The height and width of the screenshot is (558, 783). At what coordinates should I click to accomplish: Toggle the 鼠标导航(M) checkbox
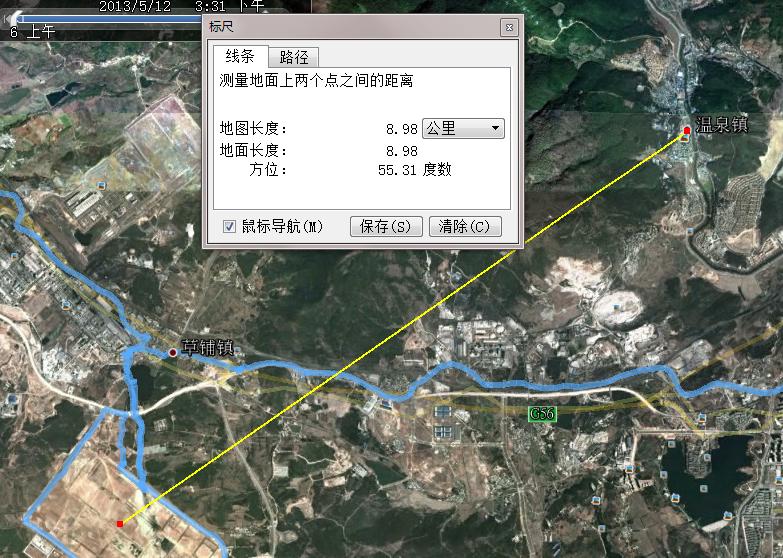229,227
